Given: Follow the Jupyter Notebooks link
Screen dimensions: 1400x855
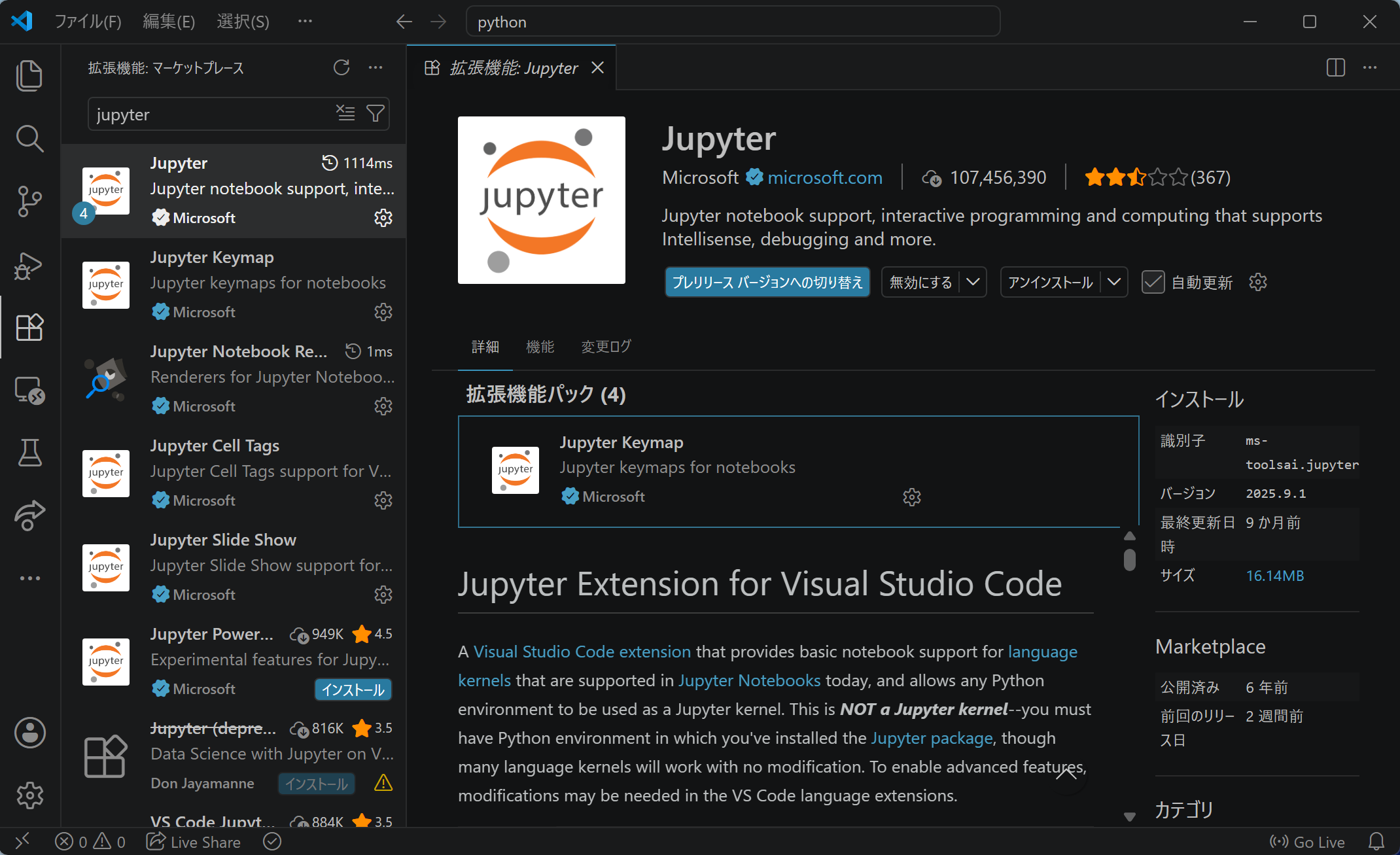Looking at the screenshot, I should [749, 680].
